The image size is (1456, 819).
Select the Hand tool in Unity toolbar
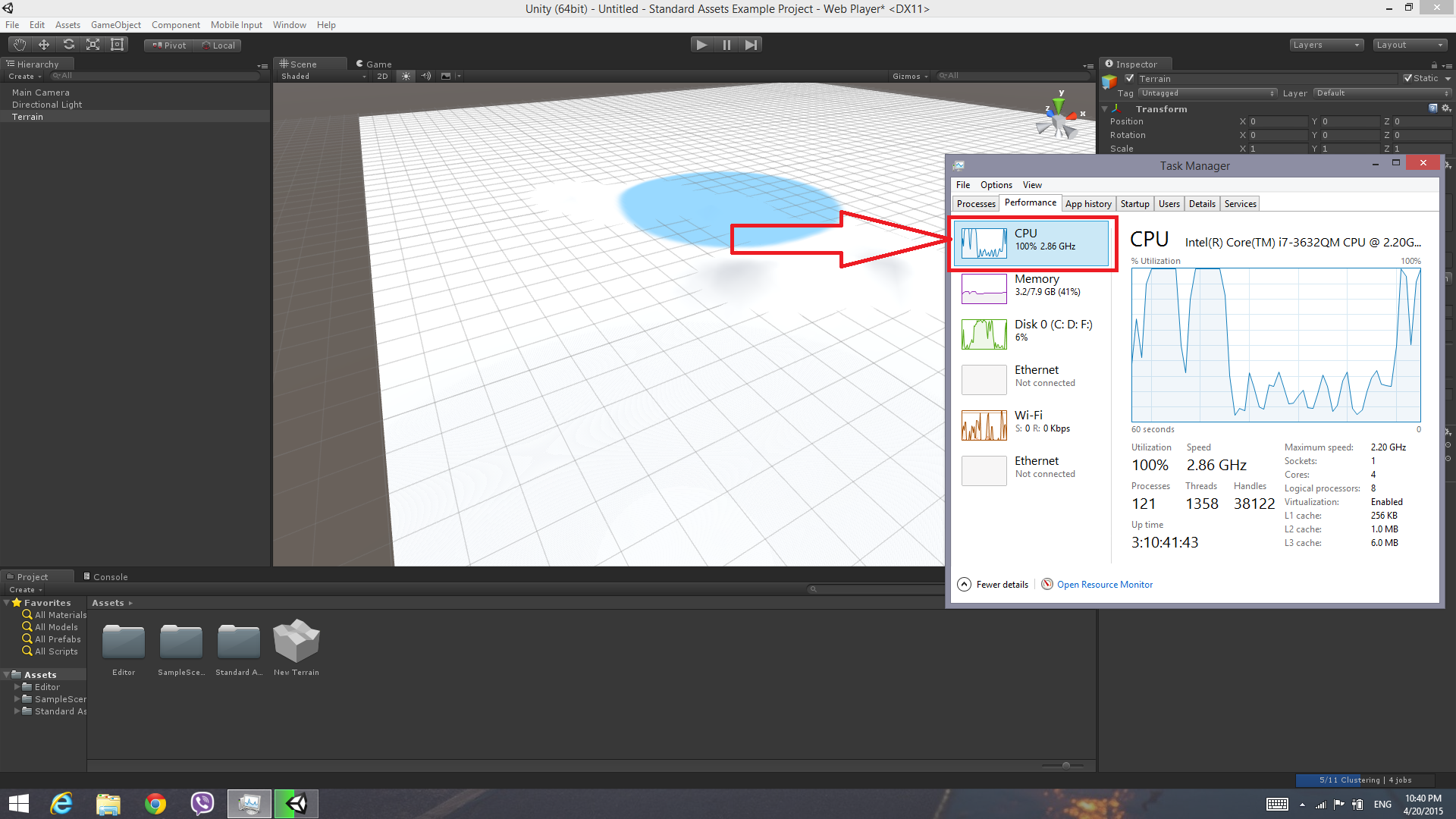click(x=19, y=44)
